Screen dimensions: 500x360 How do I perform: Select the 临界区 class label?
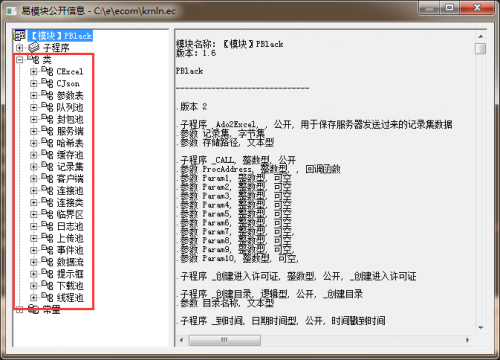coord(70,214)
